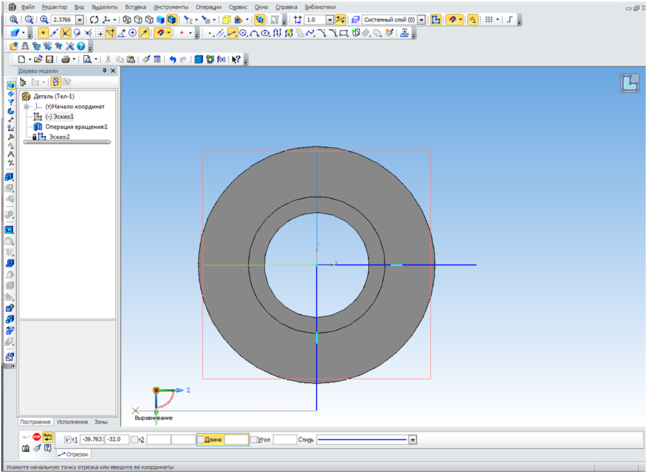Select the arc tool icon
The image size is (647, 473).
tap(254, 33)
